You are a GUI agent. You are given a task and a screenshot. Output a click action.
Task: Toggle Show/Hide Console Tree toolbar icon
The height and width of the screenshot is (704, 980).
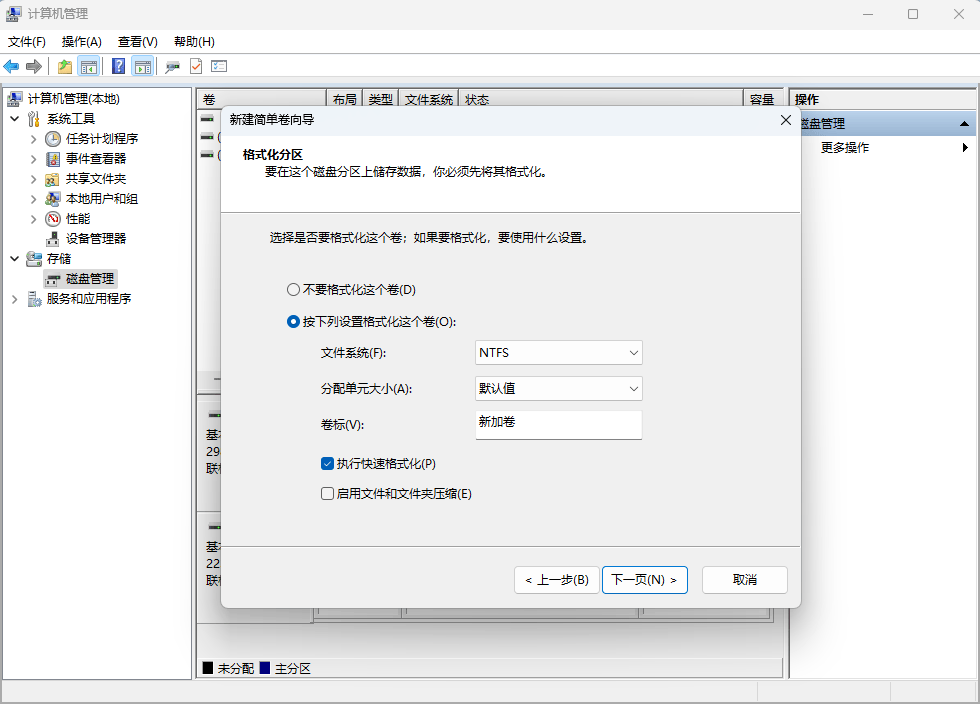89,66
